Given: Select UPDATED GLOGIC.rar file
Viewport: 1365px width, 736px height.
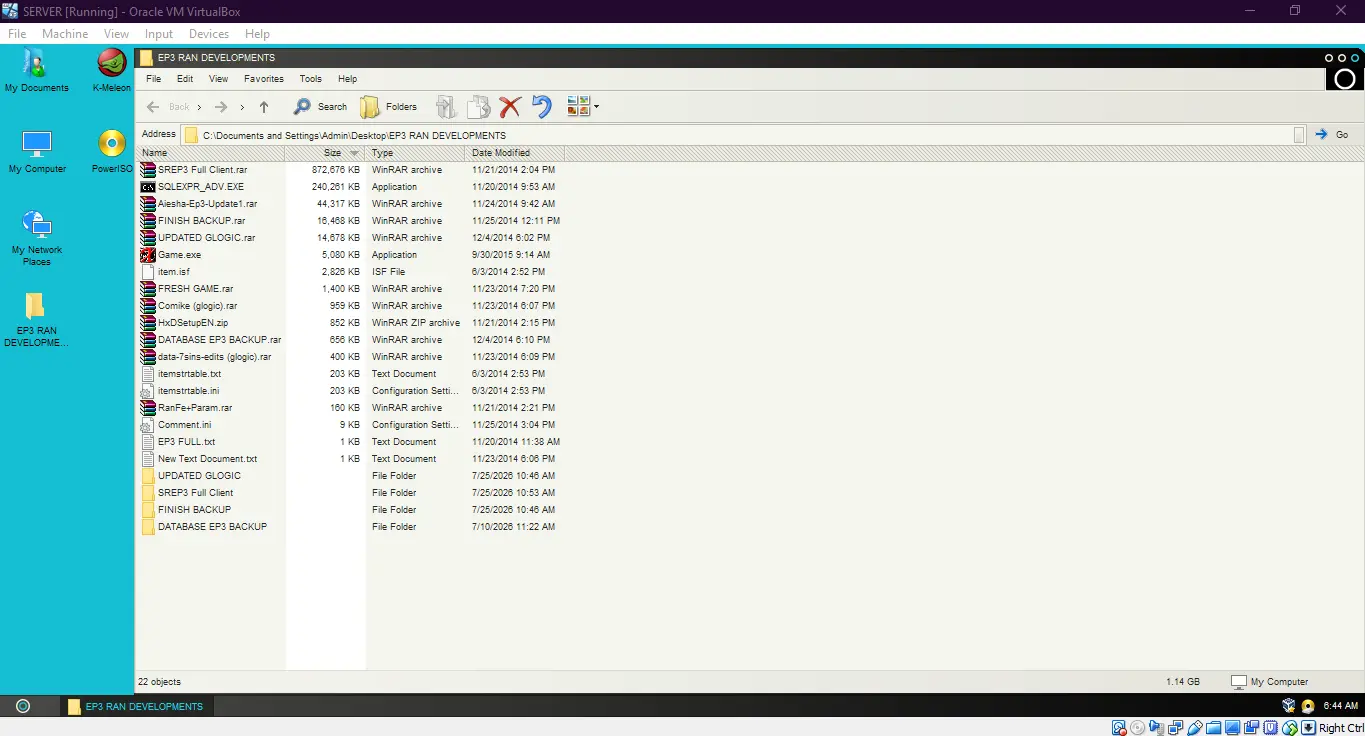Looking at the screenshot, I should 206,238.
